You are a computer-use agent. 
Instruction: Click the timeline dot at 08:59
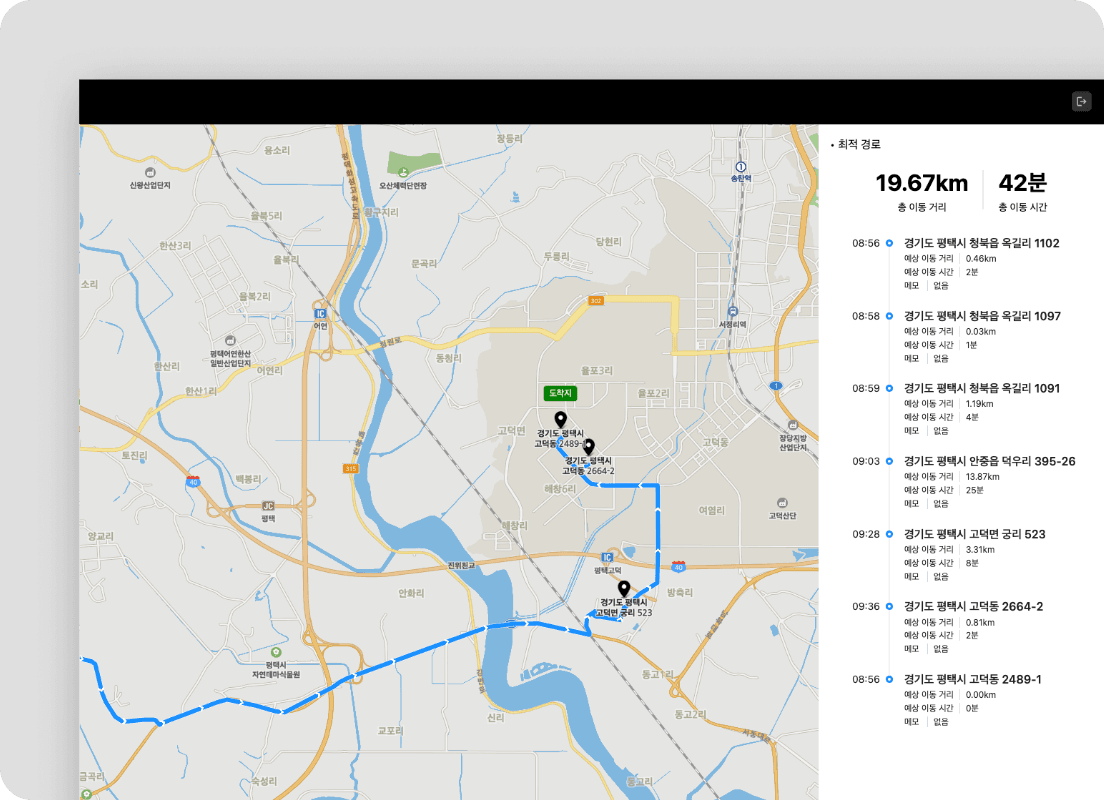[889, 389]
